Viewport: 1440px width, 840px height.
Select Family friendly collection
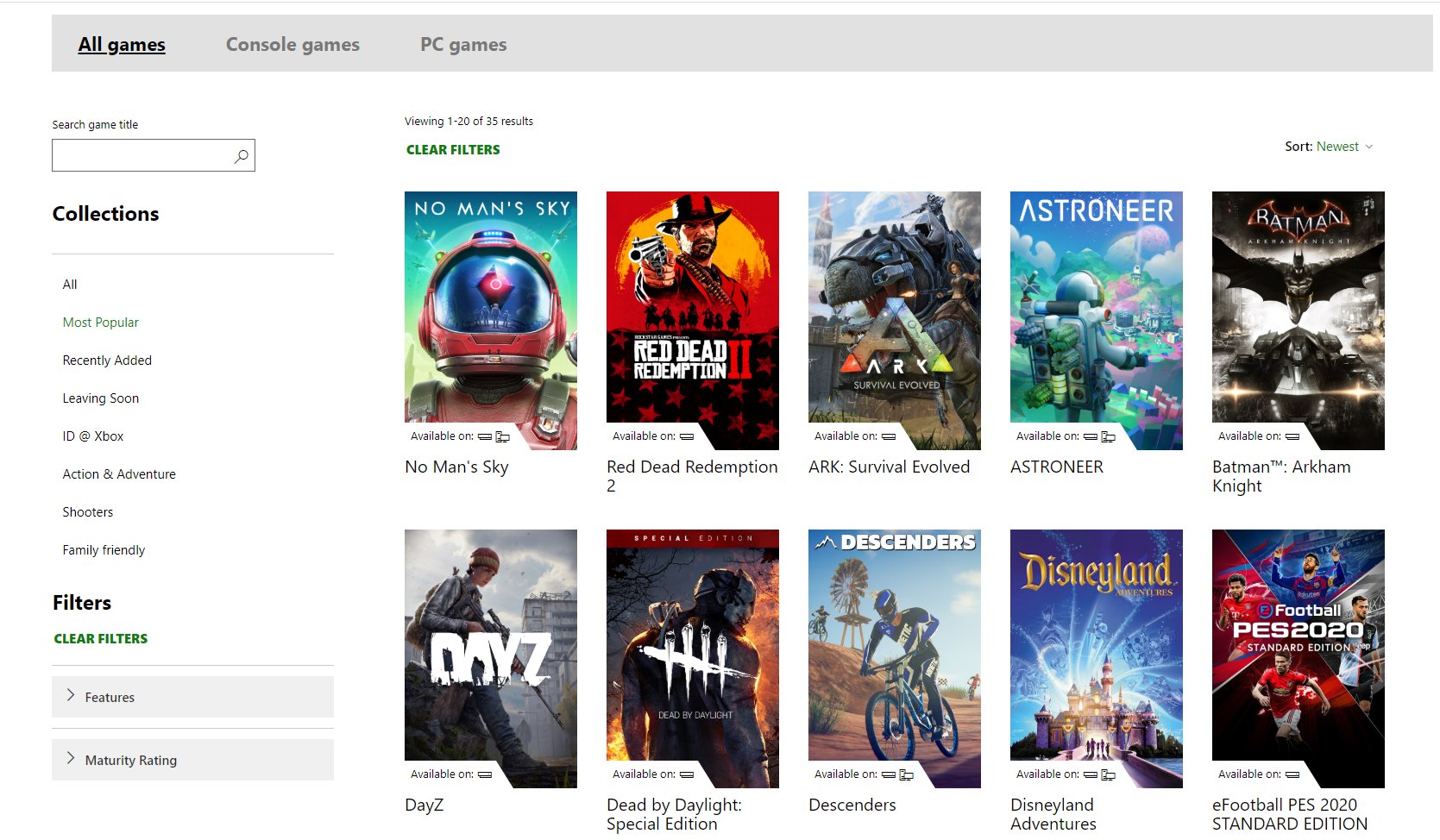pos(104,550)
